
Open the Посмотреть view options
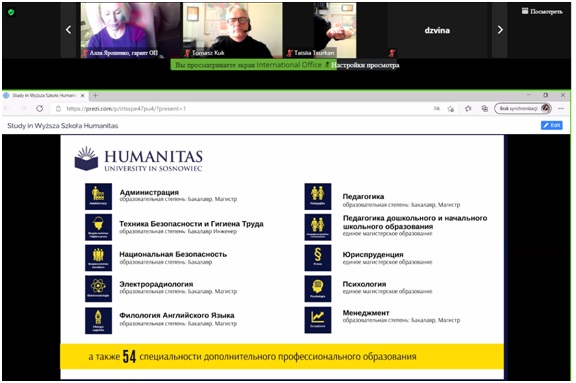542,11
